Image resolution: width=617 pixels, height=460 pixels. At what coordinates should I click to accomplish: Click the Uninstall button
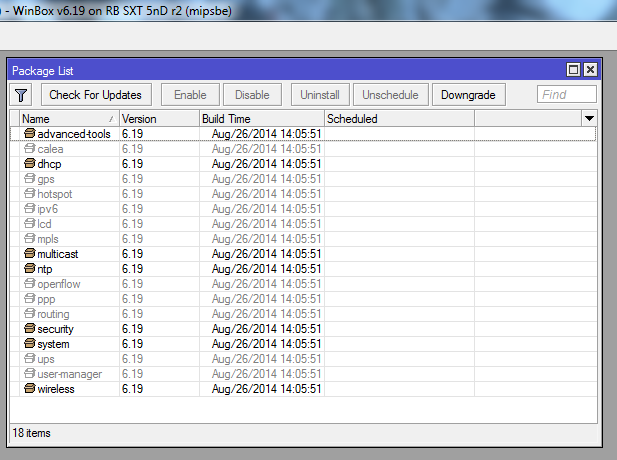click(x=320, y=95)
